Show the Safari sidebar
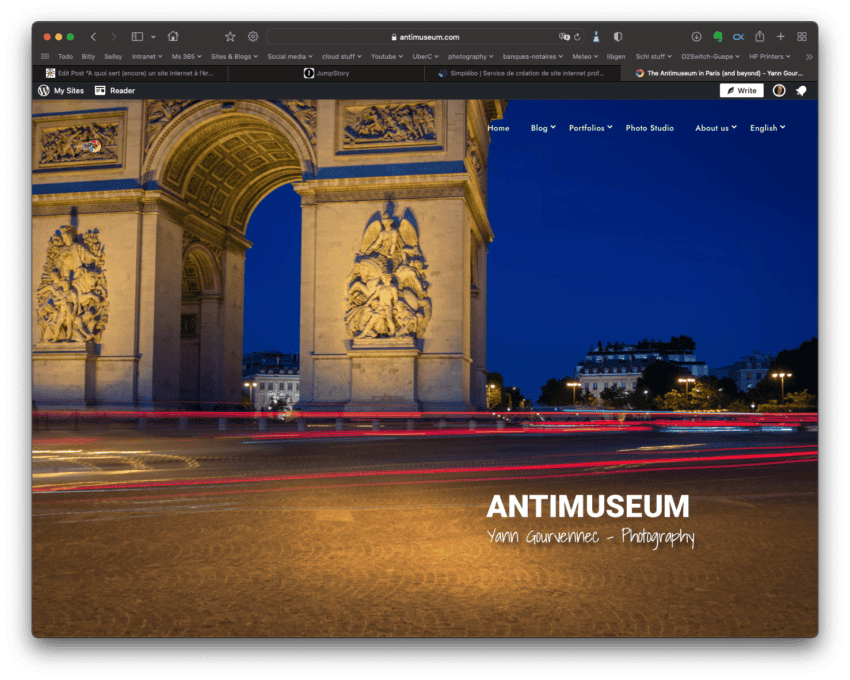 point(137,37)
